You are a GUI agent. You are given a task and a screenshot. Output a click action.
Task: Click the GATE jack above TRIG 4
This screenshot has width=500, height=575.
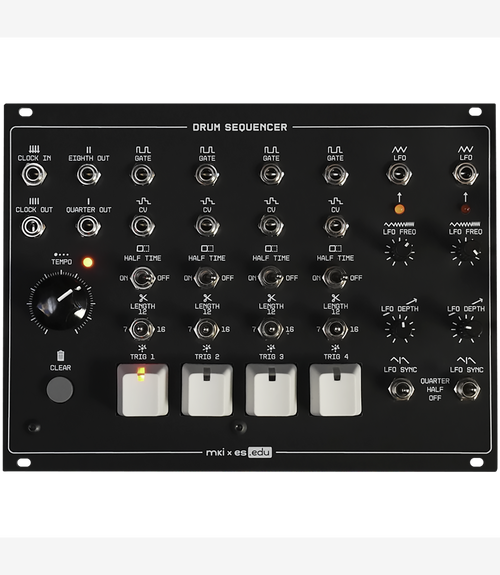tap(335, 175)
